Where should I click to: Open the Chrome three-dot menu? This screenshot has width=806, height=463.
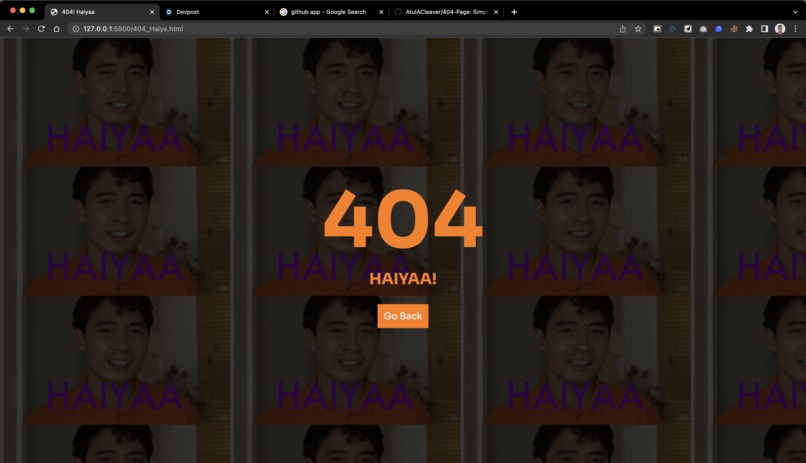click(795, 29)
